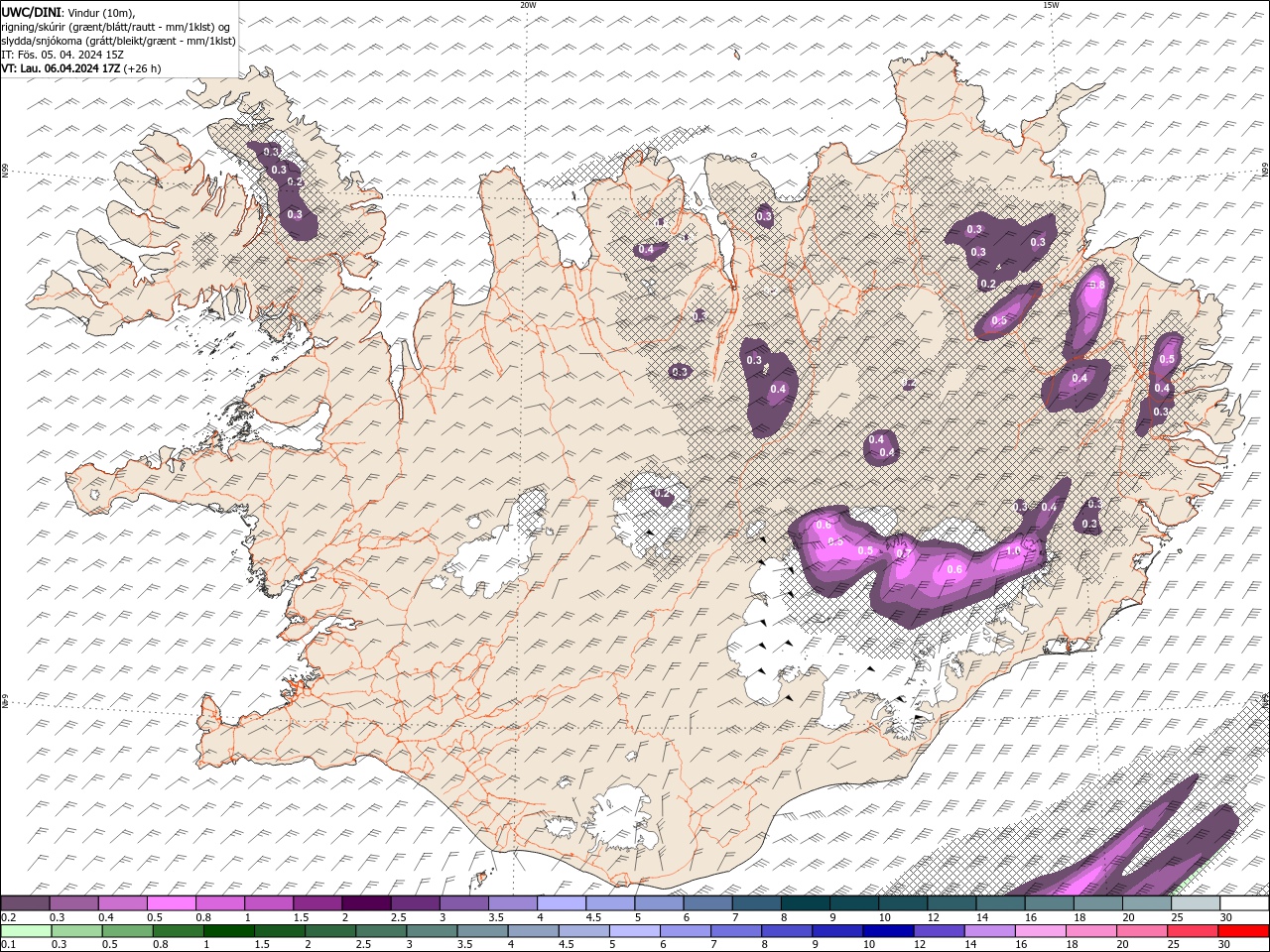Pick the light gray swatch labeled 25 in snow legend
Viewport: 1270px width, 952px height.
1197,903
